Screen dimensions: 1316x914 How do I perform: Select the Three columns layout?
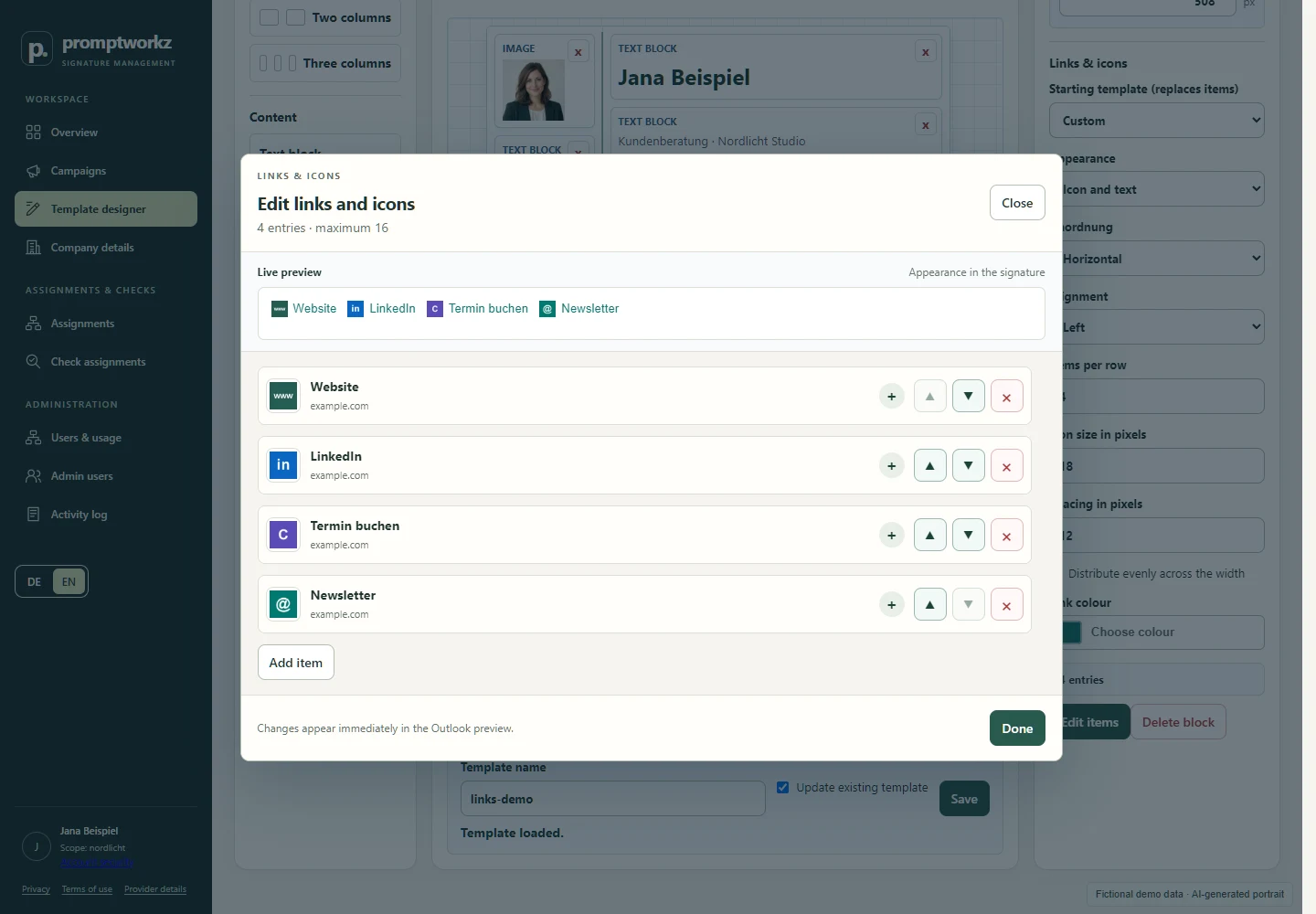(325, 63)
